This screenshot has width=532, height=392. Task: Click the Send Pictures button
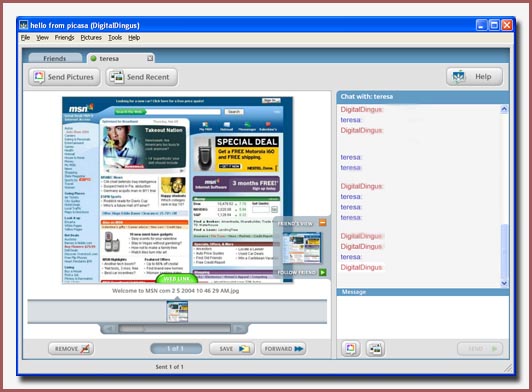(x=64, y=77)
